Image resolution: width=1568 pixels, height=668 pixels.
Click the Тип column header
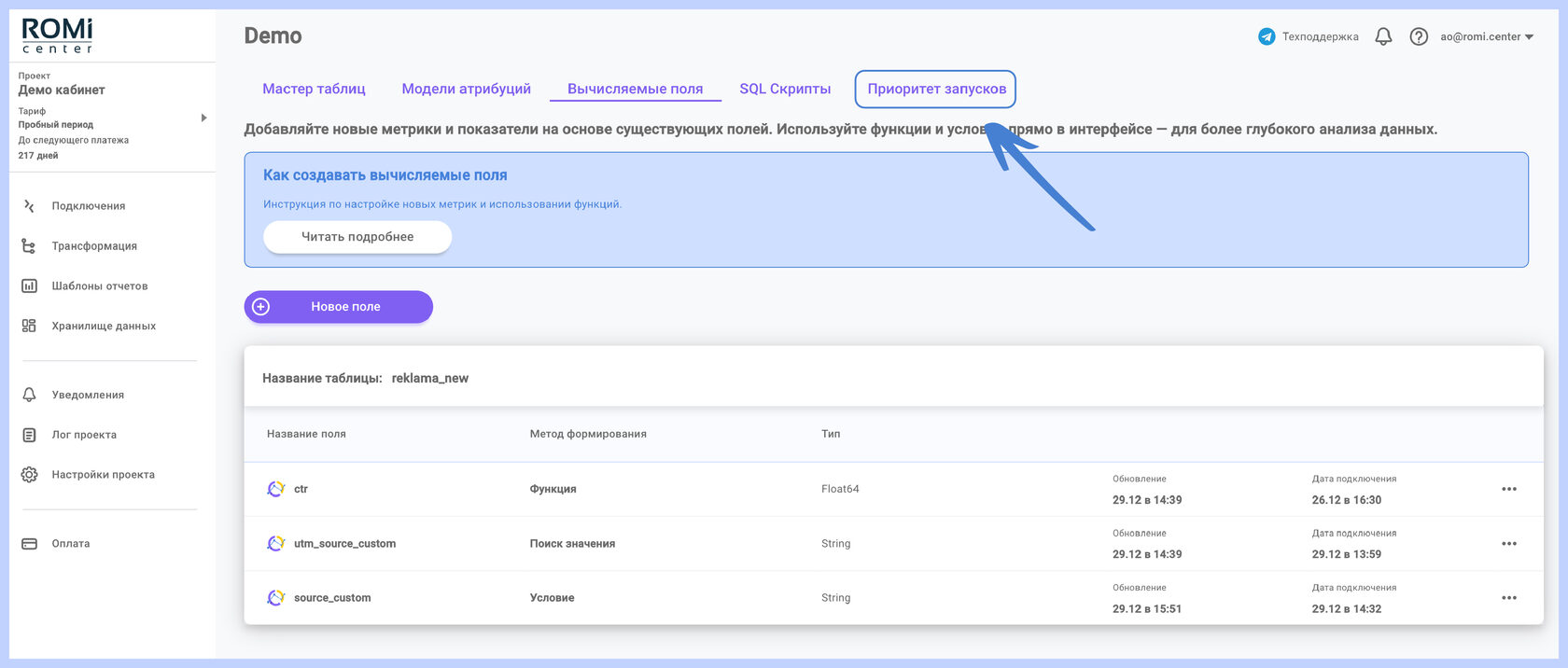pyautogui.click(x=831, y=434)
